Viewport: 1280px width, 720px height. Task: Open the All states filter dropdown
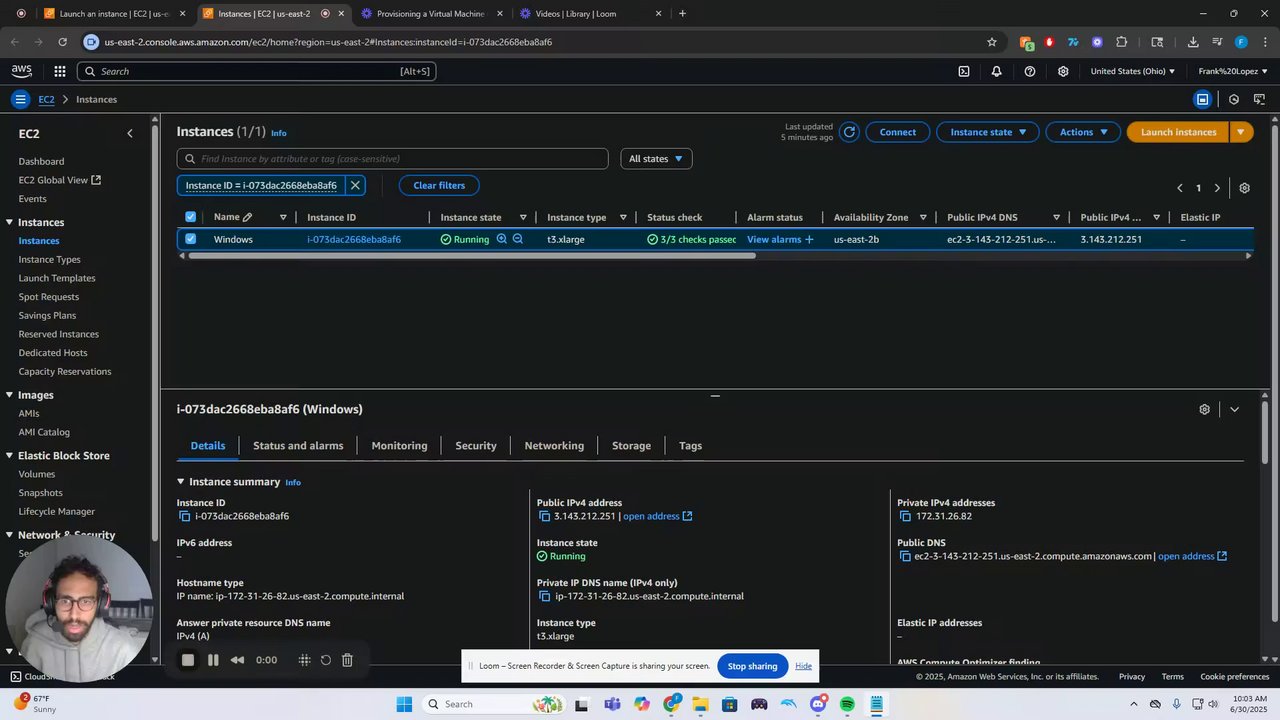point(656,158)
